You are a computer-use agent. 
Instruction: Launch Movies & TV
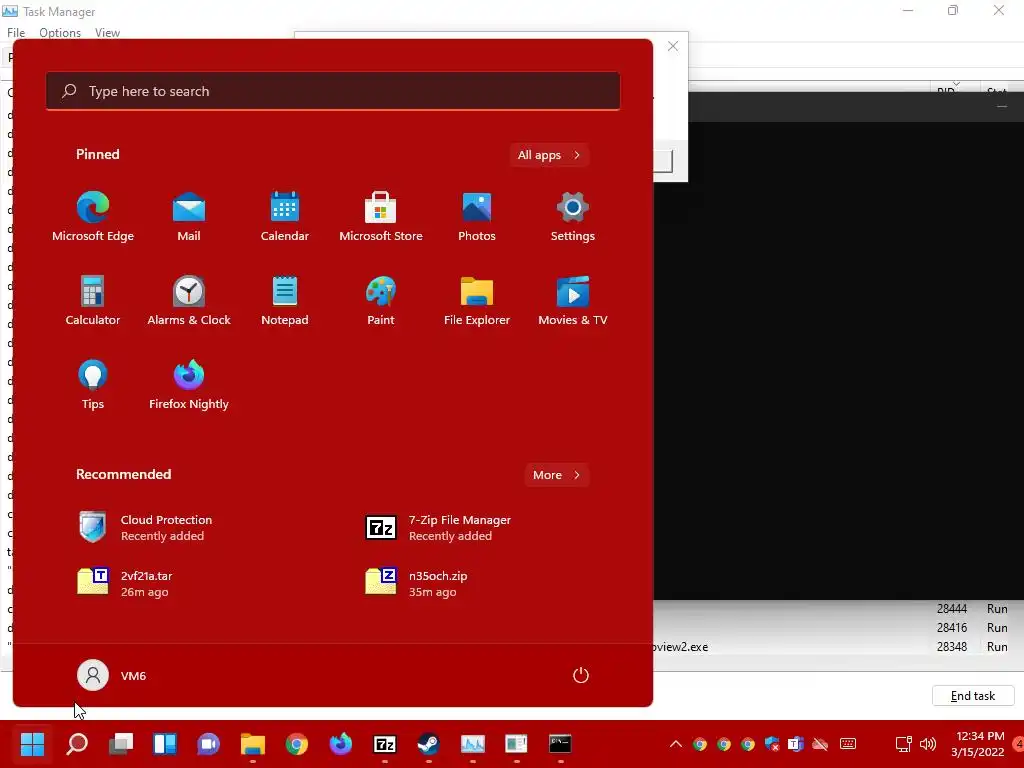coord(573,300)
